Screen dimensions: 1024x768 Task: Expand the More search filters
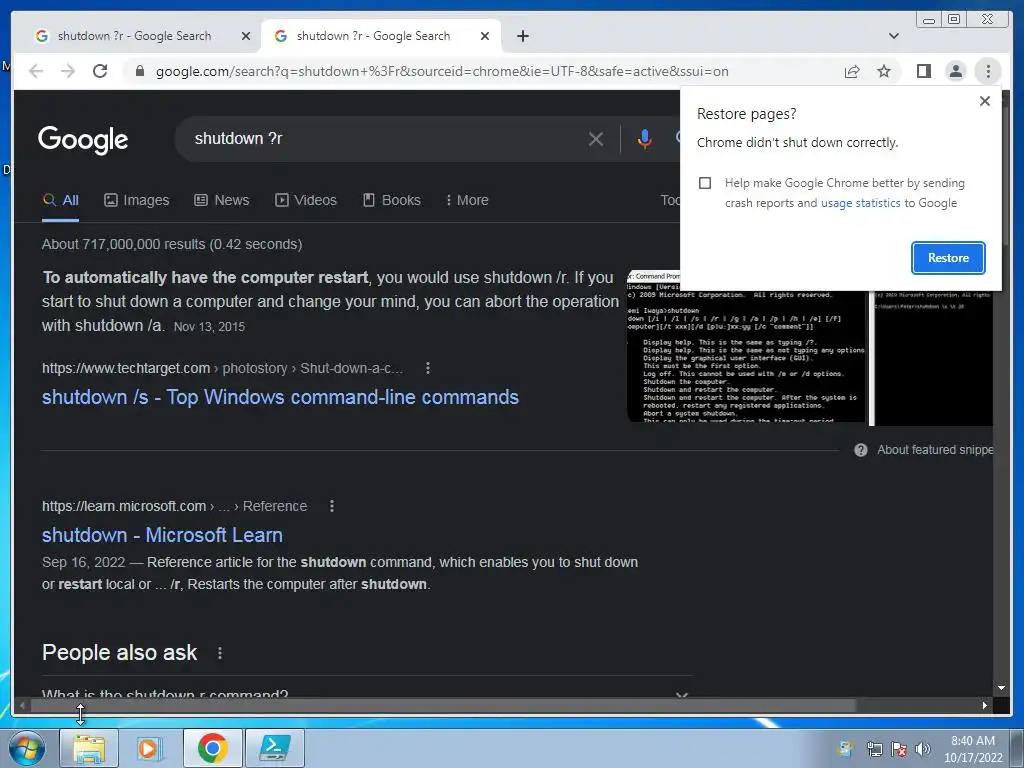click(x=467, y=200)
